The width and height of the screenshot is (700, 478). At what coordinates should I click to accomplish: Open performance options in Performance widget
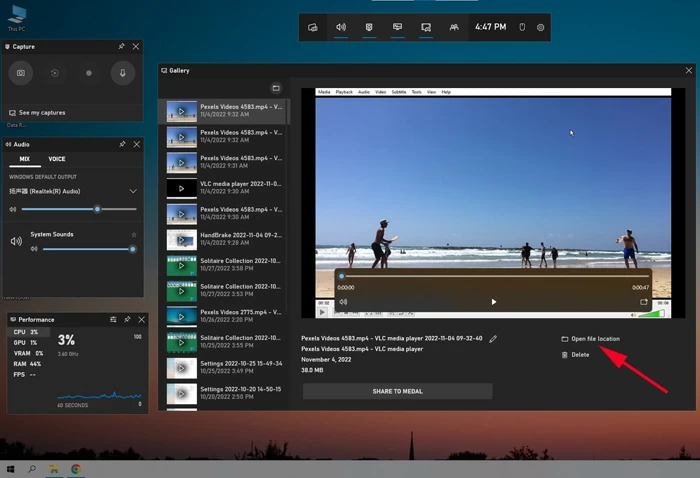point(112,319)
